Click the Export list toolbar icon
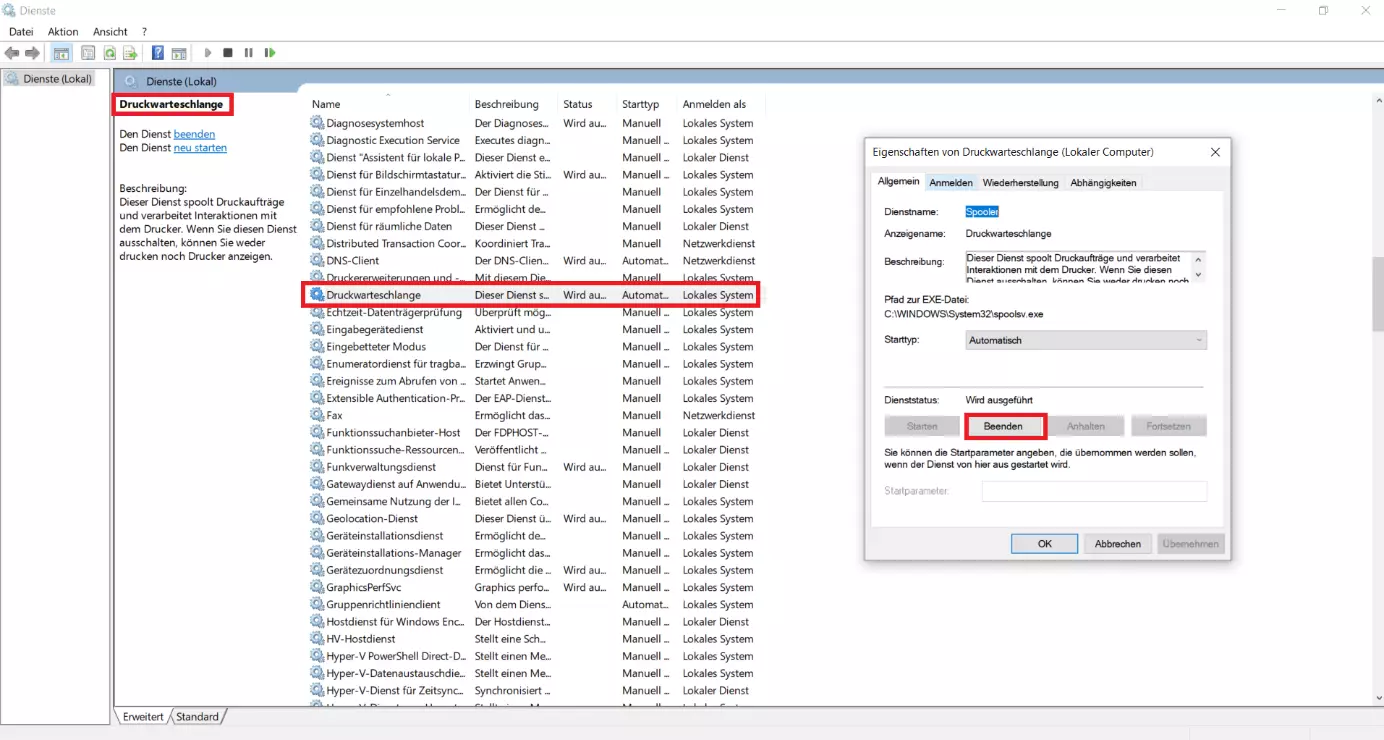This screenshot has width=1384, height=740. click(x=130, y=53)
